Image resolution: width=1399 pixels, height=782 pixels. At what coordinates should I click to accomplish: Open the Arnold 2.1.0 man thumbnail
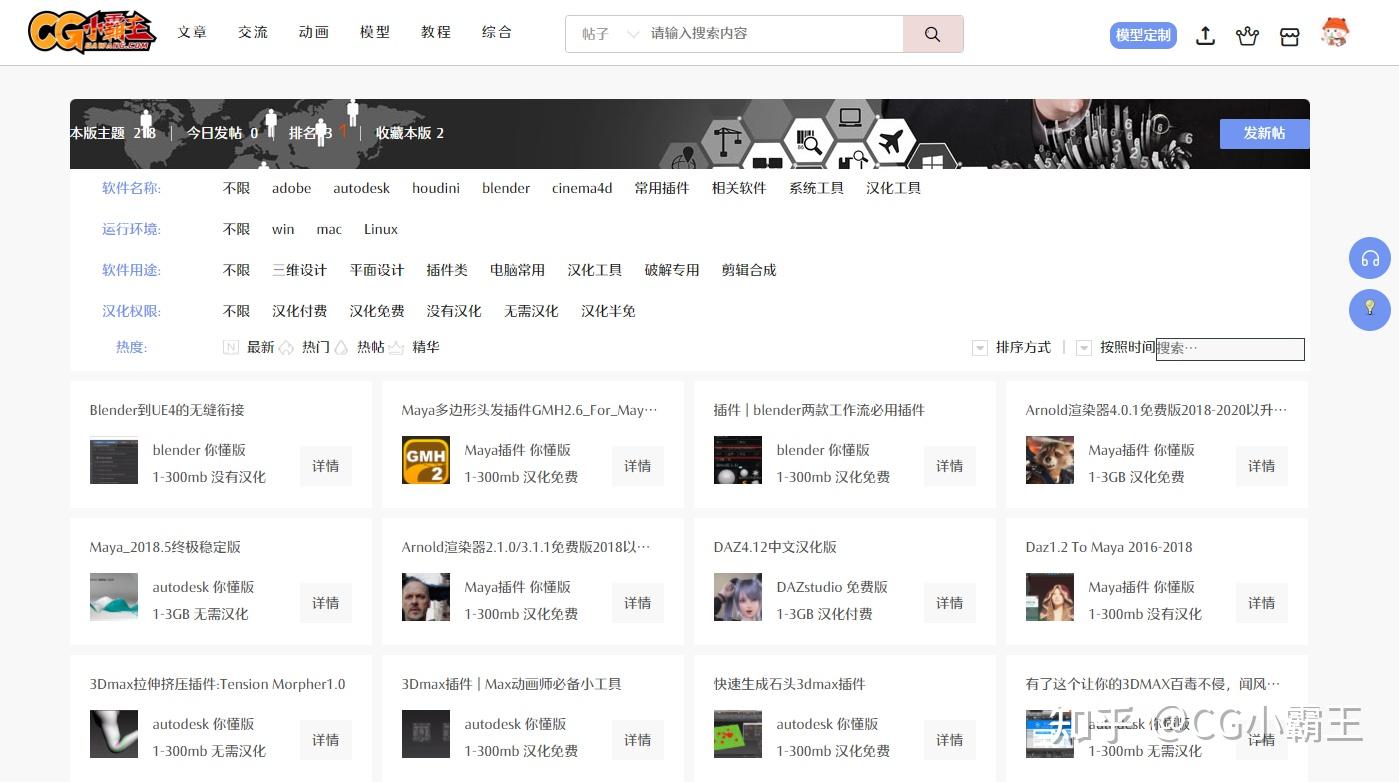click(426, 597)
